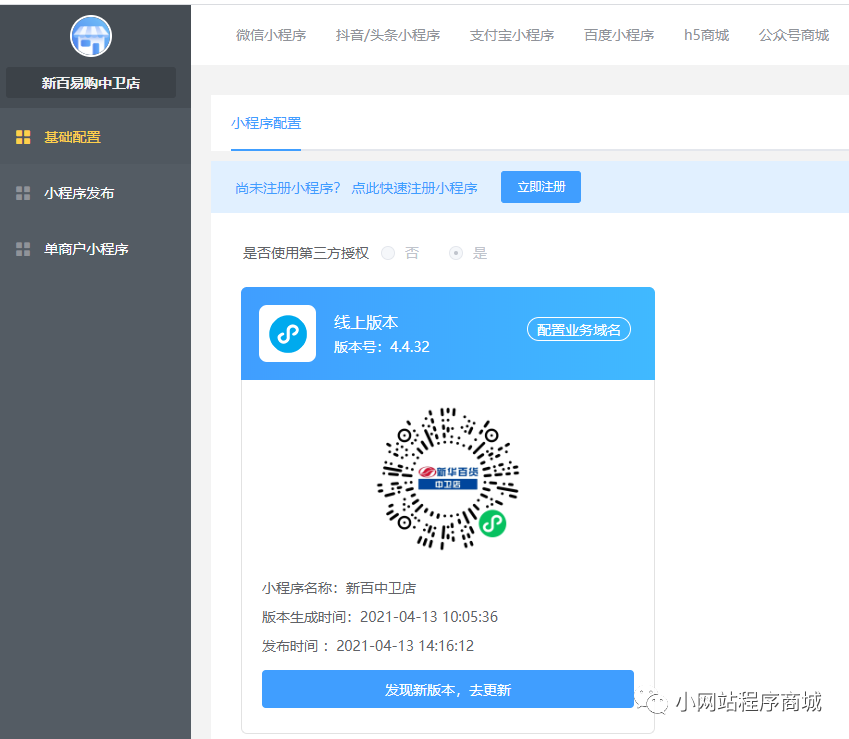
Task: Select the 否 radio button
Action: tap(388, 253)
